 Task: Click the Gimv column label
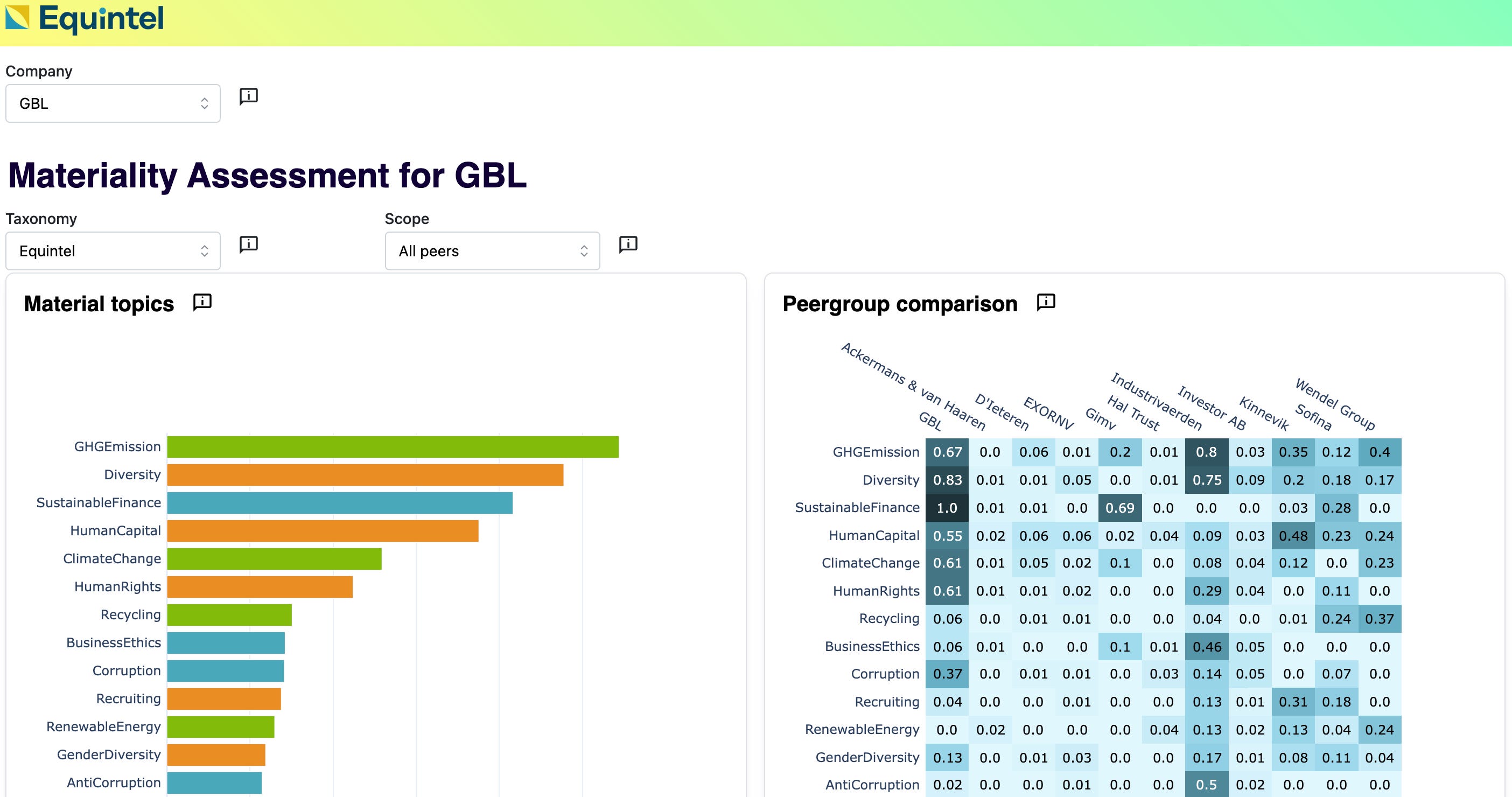click(x=1100, y=418)
